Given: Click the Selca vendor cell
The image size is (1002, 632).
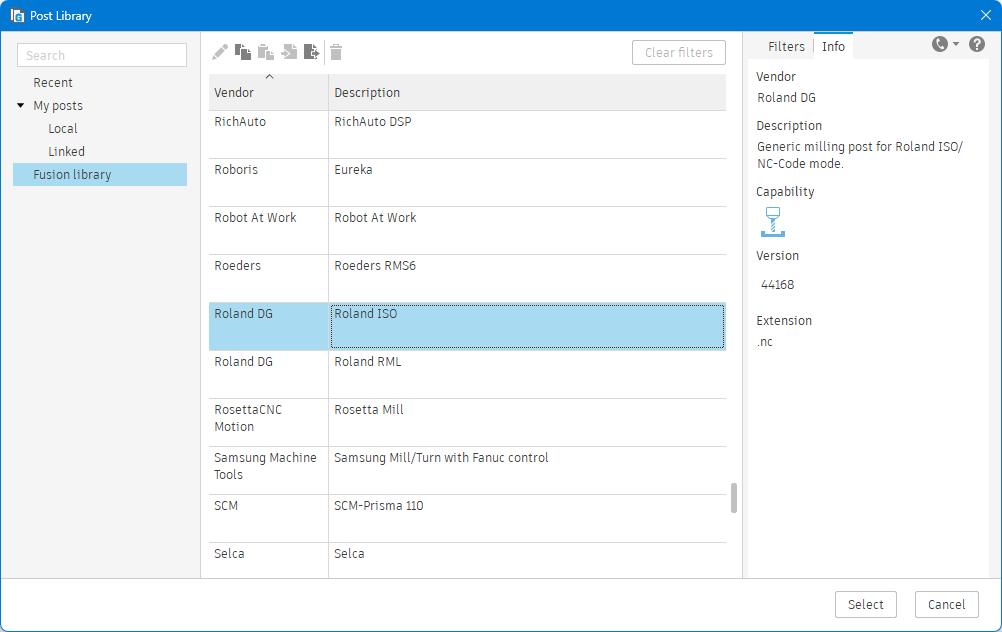Looking at the screenshot, I should (x=268, y=560).
